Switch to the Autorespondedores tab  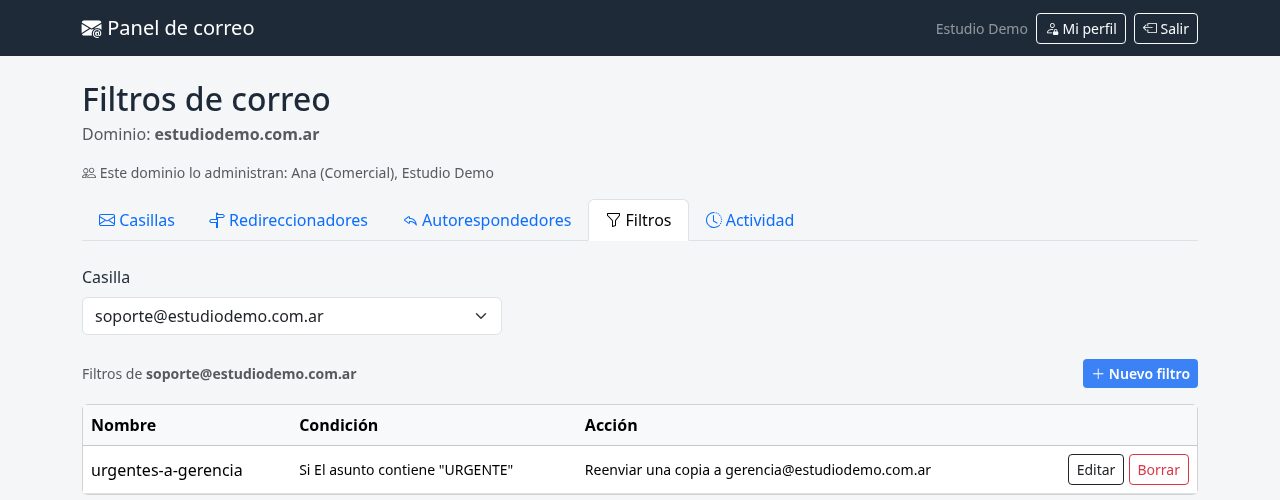487,220
